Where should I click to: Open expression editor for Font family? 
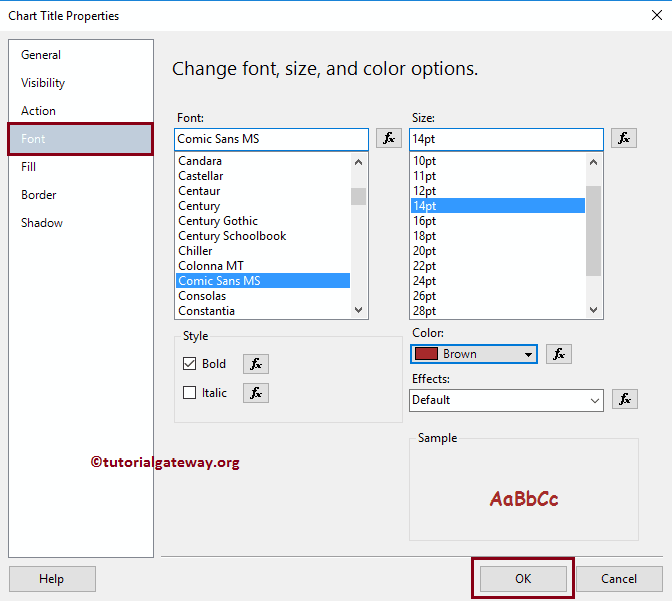[x=389, y=138]
